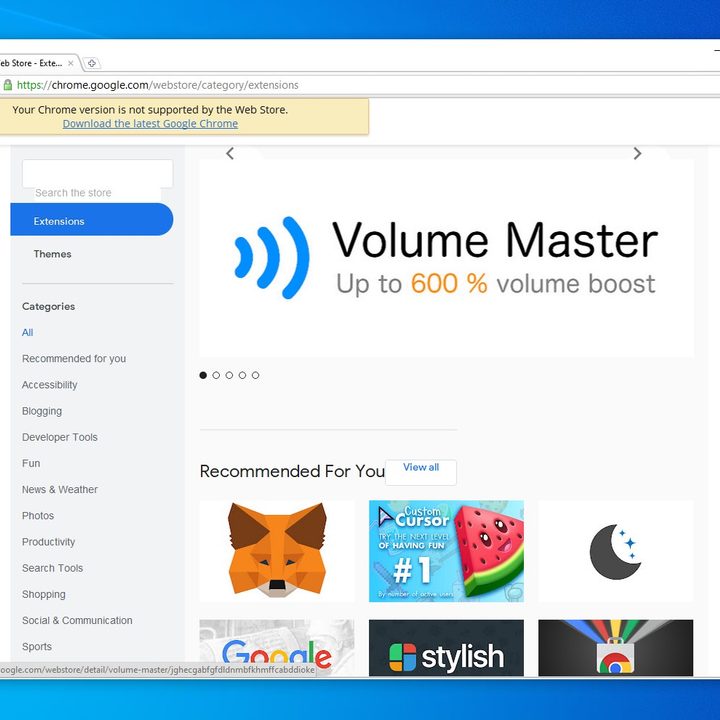The height and width of the screenshot is (720, 720).
Task: Click the Recommended For You heading
Action: coord(292,471)
